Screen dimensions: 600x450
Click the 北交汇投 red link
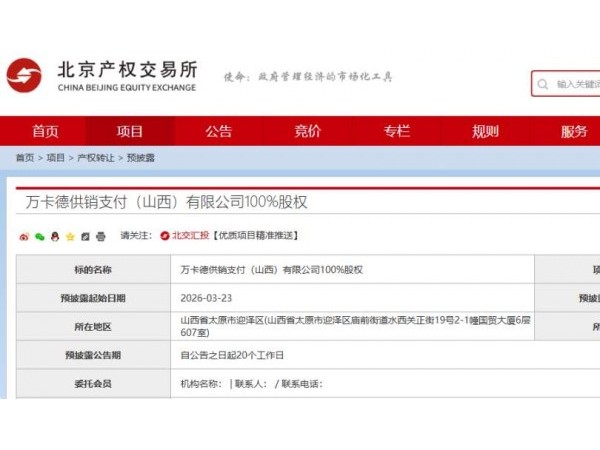point(191,235)
